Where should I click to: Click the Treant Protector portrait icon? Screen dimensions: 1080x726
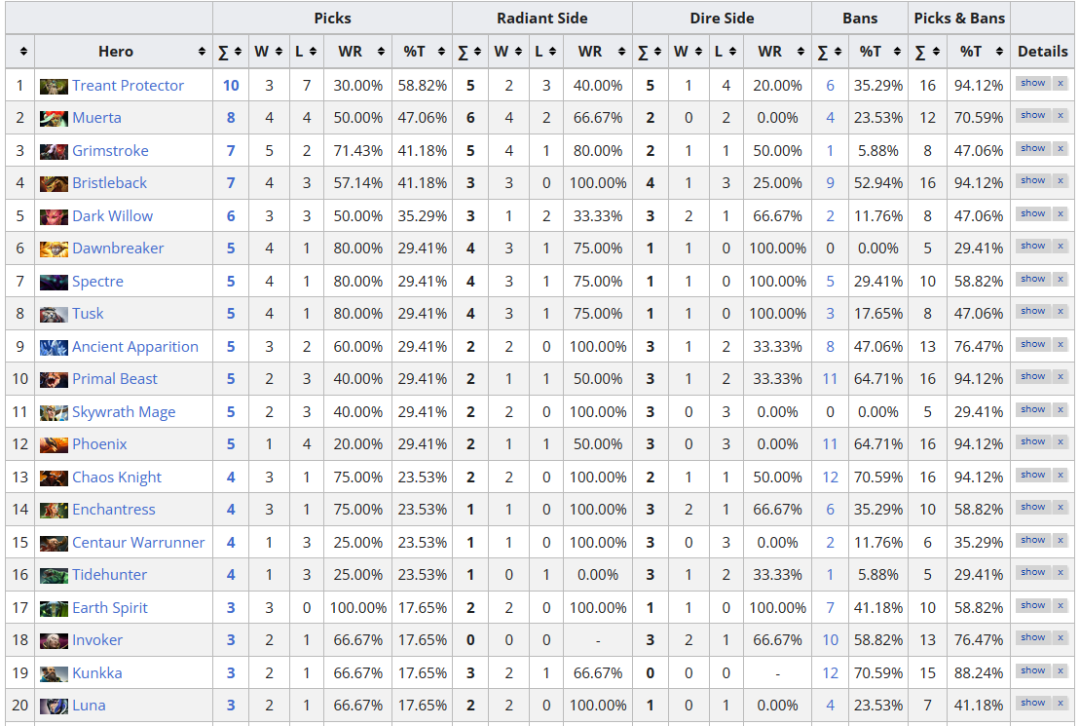pos(54,86)
